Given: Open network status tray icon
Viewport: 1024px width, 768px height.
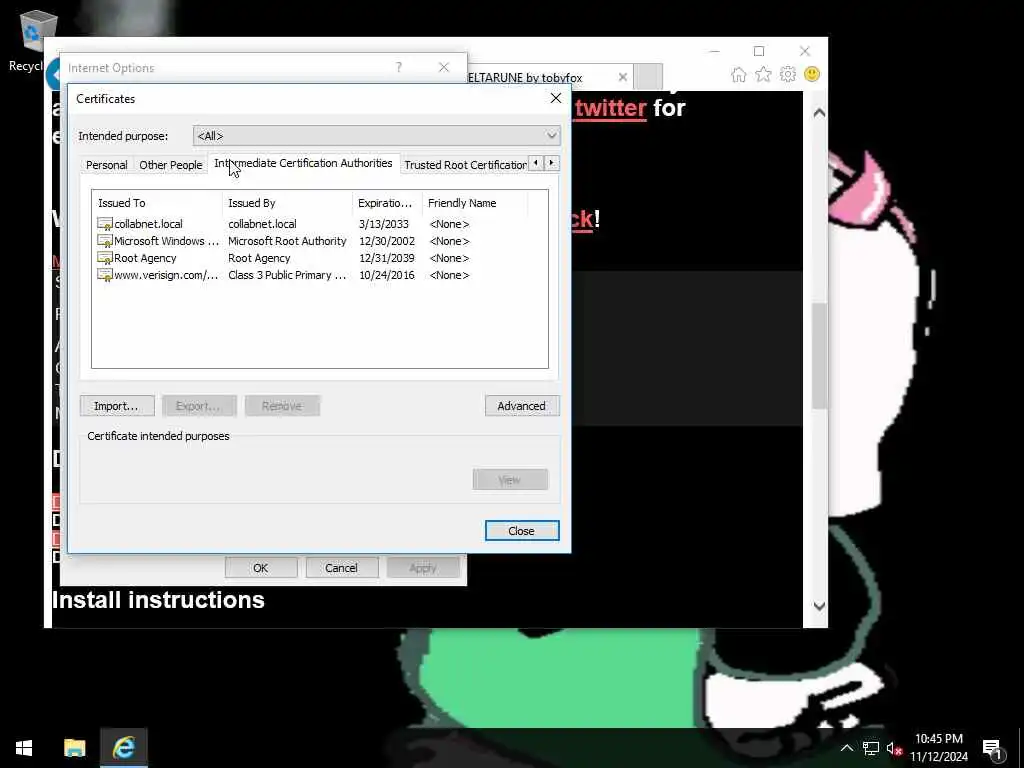Looking at the screenshot, I should pyautogui.click(x=871, y=748).
